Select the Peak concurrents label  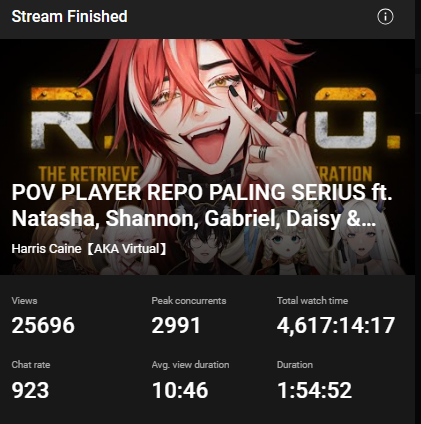pos(189,301)
